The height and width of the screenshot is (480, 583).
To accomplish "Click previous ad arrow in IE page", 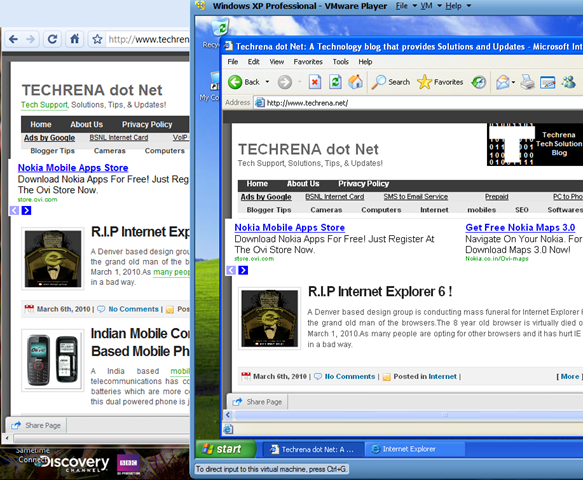I will (x=231, y=270).
